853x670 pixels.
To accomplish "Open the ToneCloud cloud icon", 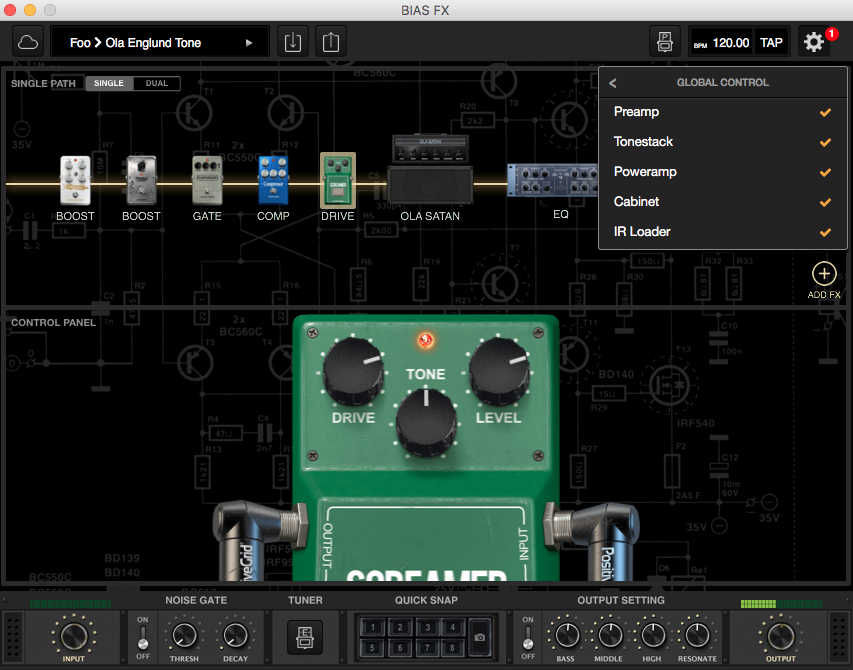I will pyautogui.click(x=28, y=42).
